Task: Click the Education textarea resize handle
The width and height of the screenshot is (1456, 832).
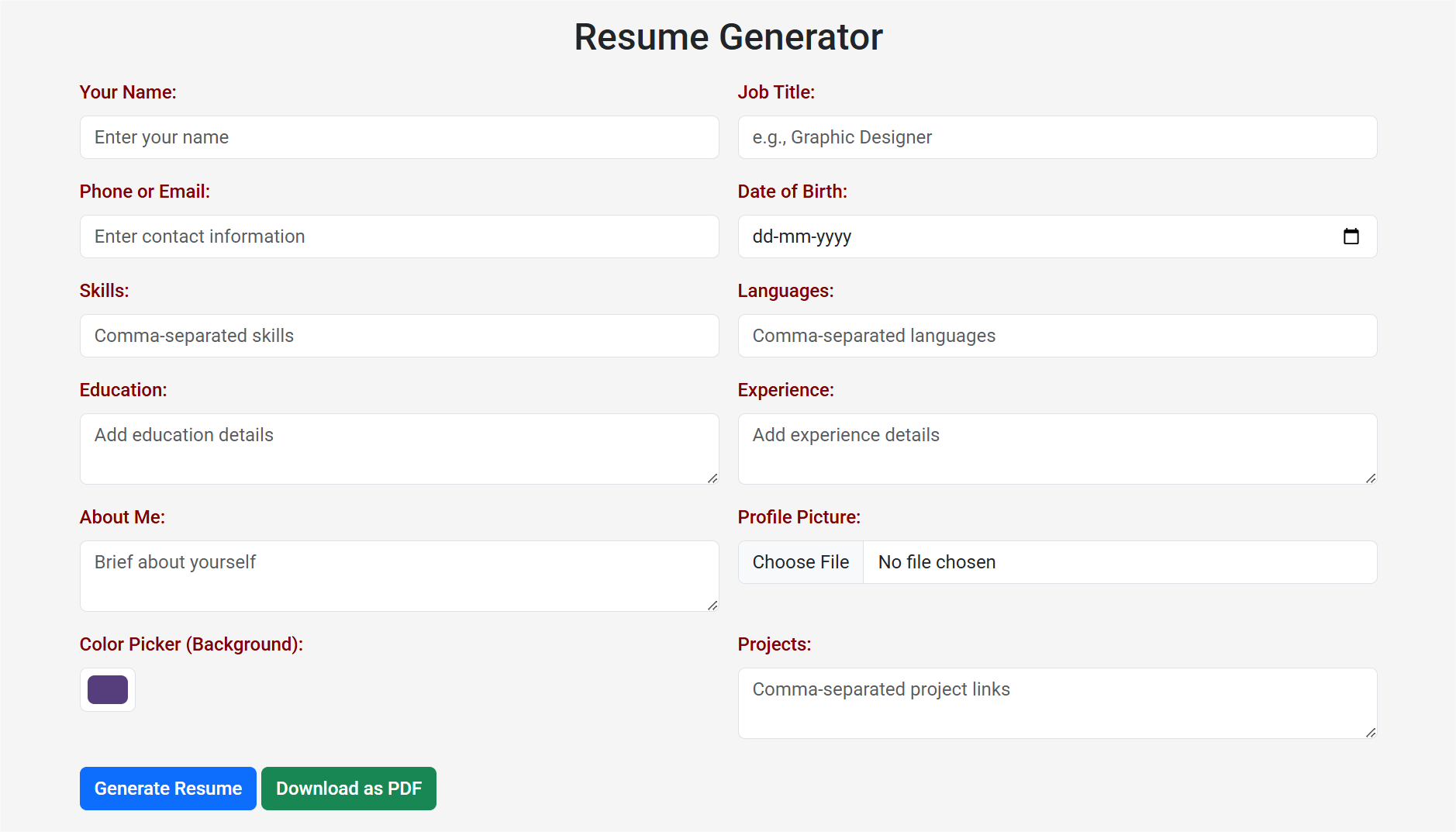Action: click(x=712, y=478)
